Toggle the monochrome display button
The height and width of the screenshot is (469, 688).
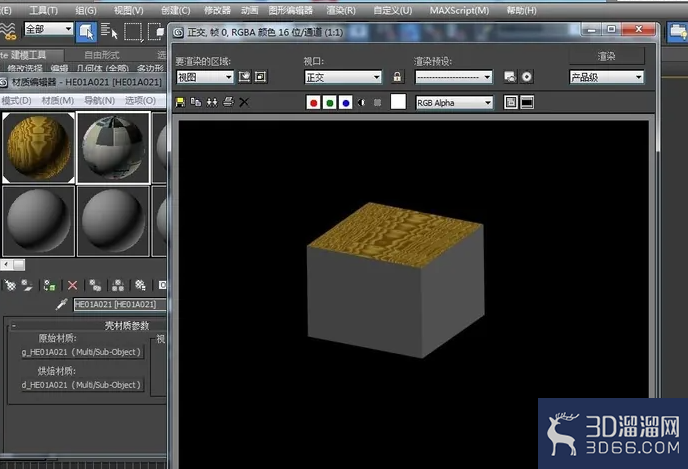tap(377, 103)
